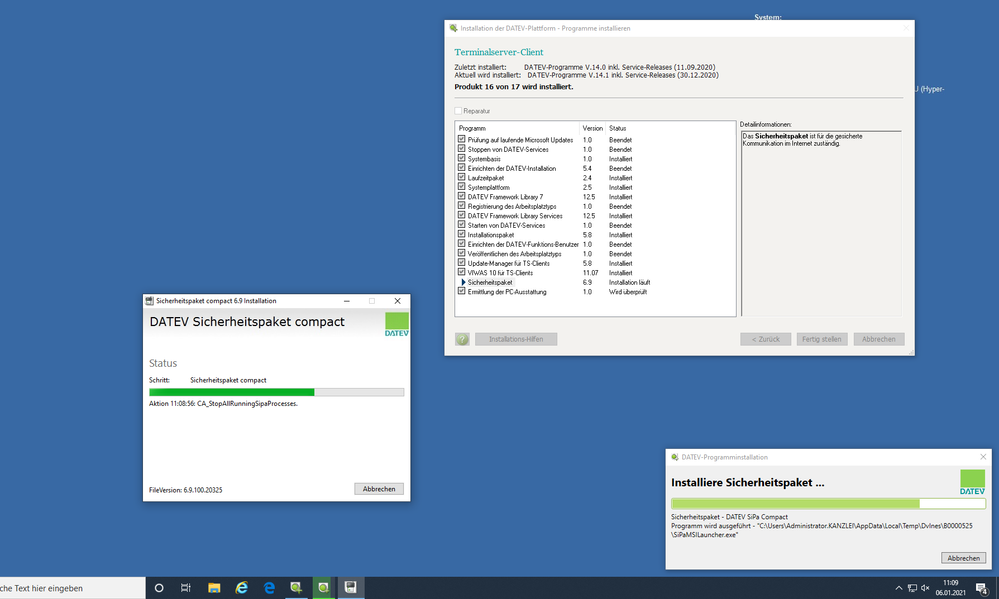Toggle the Reparatur checkbox
The width and height of the screenshot is (999, 599).
point(459,111)
